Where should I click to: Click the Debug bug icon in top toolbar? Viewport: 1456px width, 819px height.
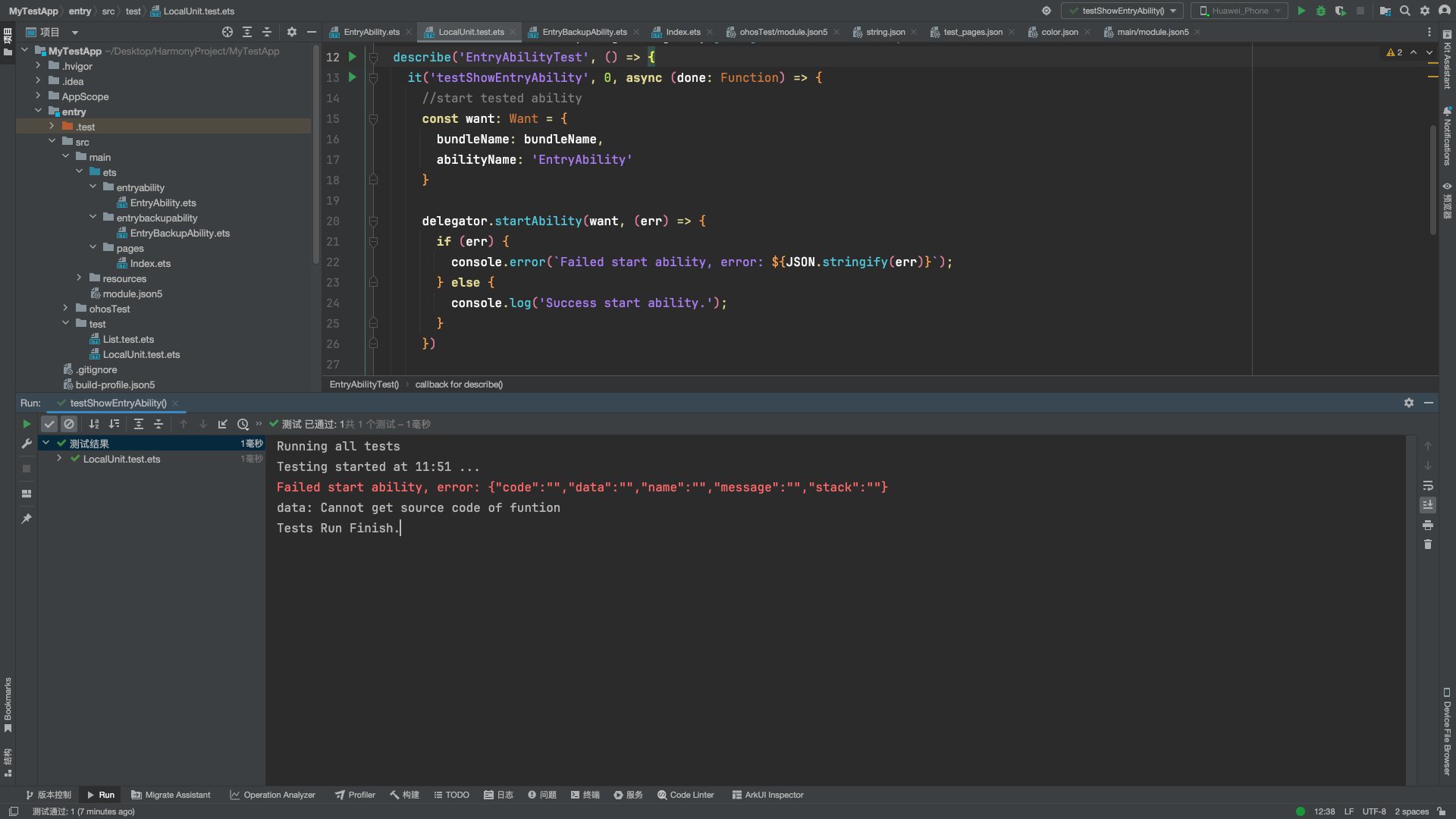[1321, 11]
